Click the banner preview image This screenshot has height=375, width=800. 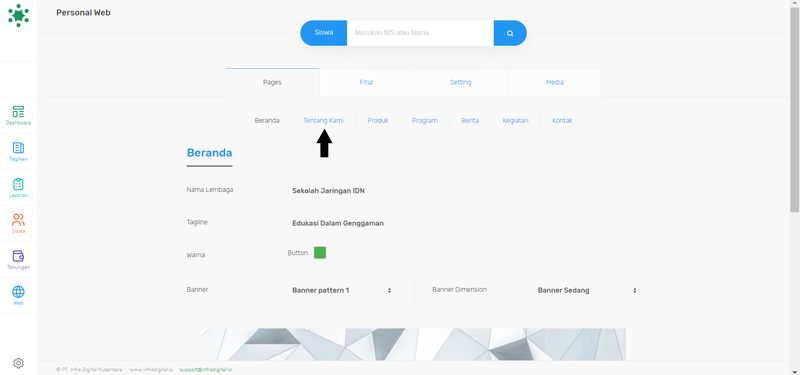pyautogui.click(x=413, y=344)
